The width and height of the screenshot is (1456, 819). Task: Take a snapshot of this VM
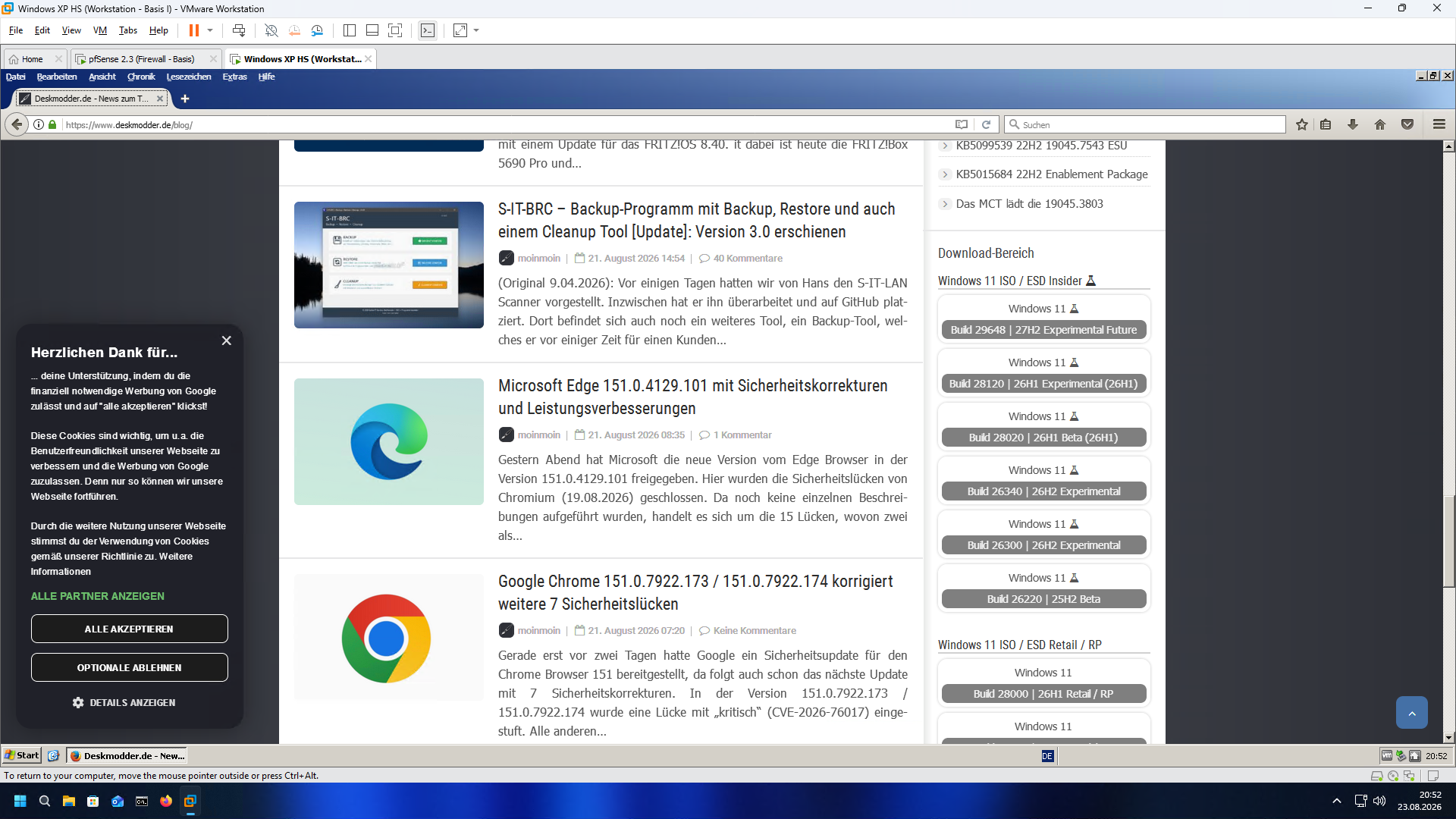(271, 30)
